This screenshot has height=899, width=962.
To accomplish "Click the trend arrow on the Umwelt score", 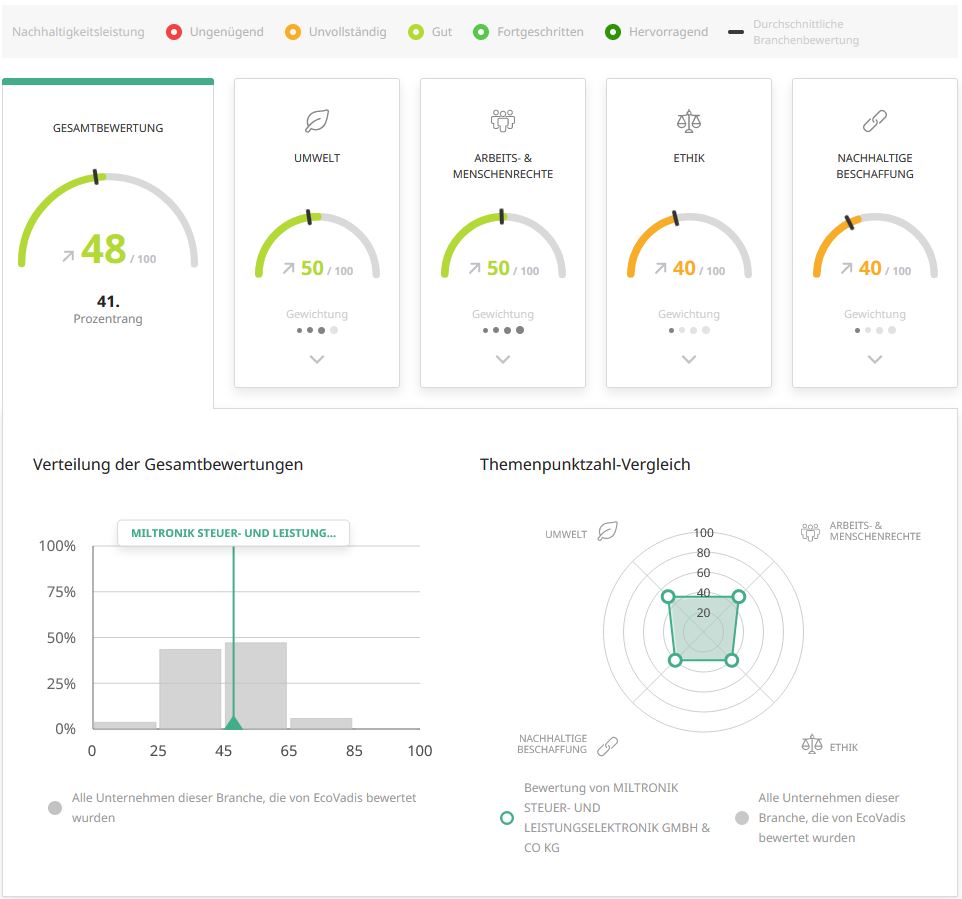I will point(288,268).
